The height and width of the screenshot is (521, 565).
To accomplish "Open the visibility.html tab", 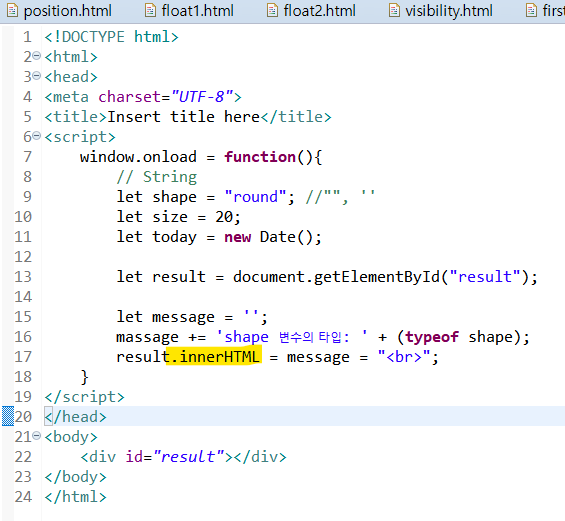I will tap(441, 11).
